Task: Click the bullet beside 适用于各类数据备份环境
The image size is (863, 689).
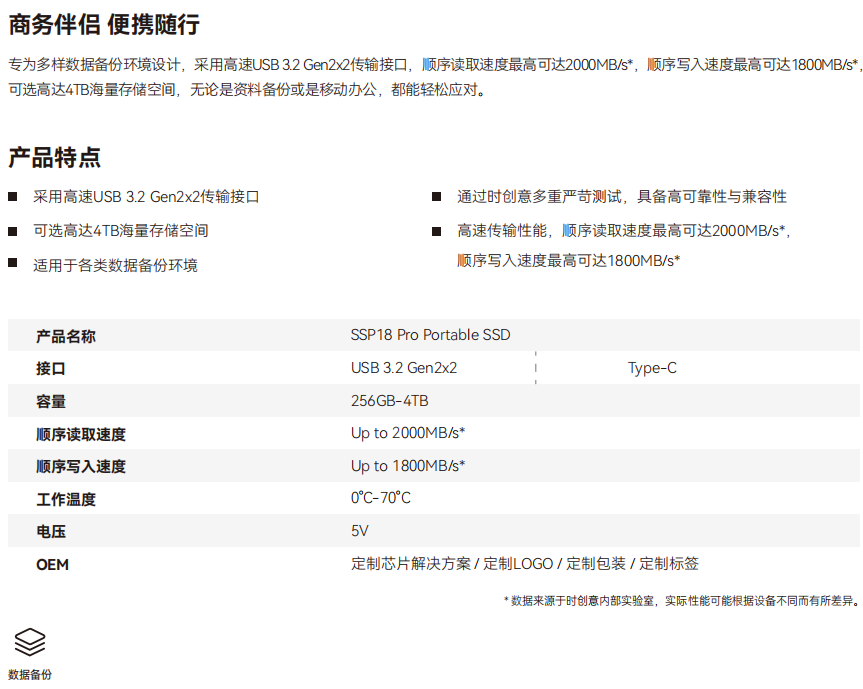Action: pyautogui.click(x=14, y=263)
